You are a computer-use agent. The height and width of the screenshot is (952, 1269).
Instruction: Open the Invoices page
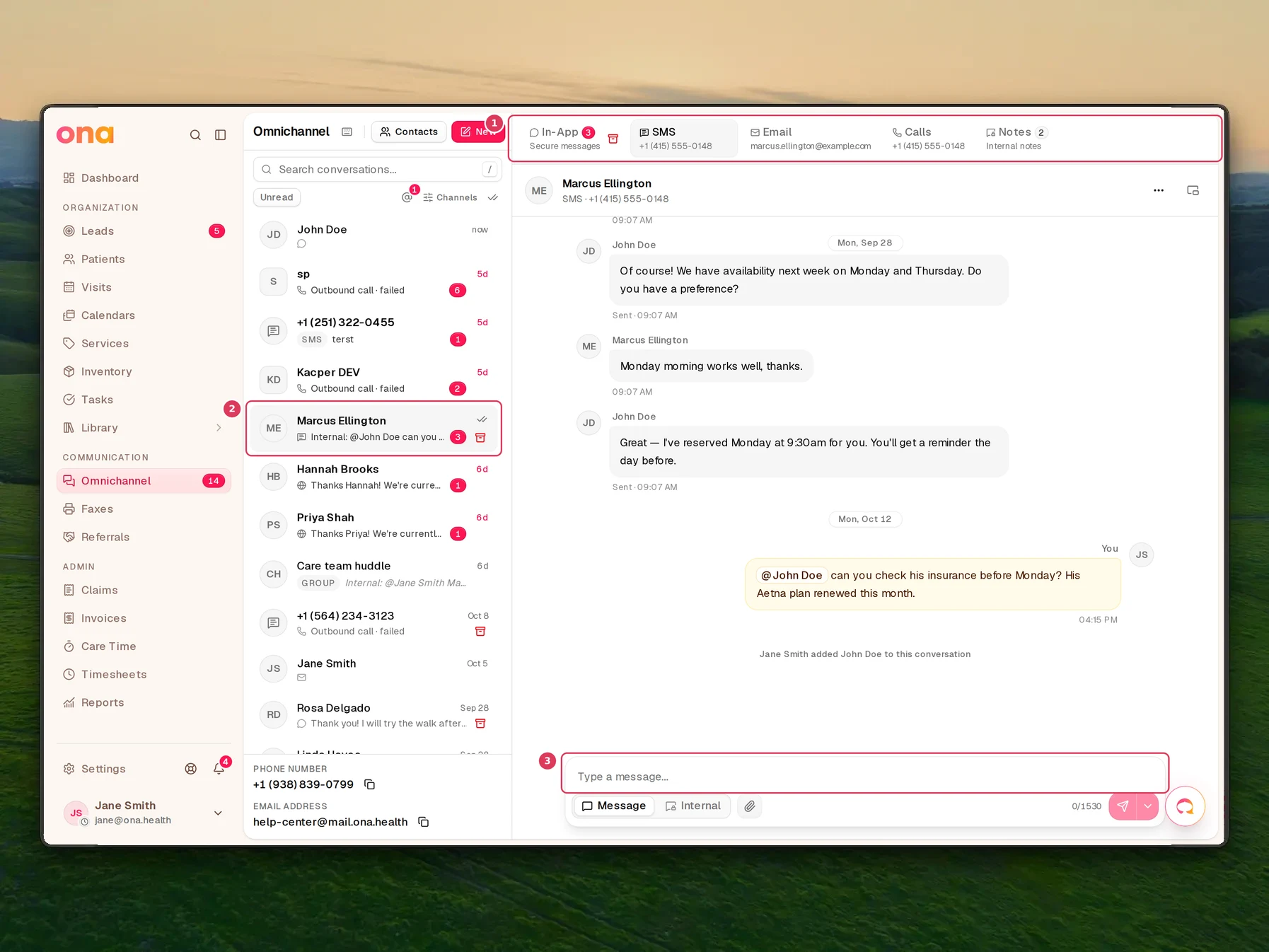click(x=144, y=618)
